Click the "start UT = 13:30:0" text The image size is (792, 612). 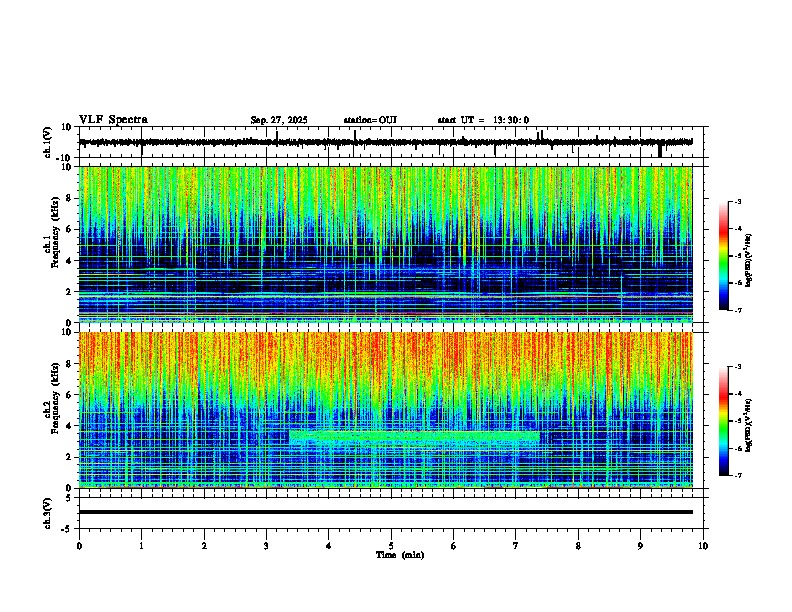[x=483, y=120]
